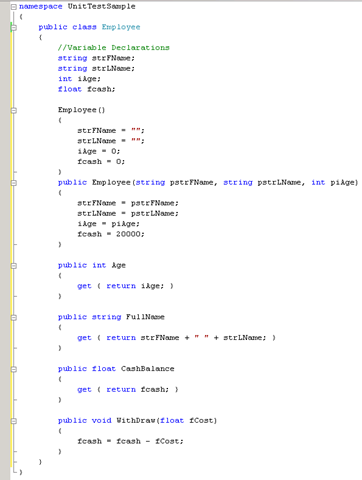Place cursor at string strFName declaration

(96, 58)
